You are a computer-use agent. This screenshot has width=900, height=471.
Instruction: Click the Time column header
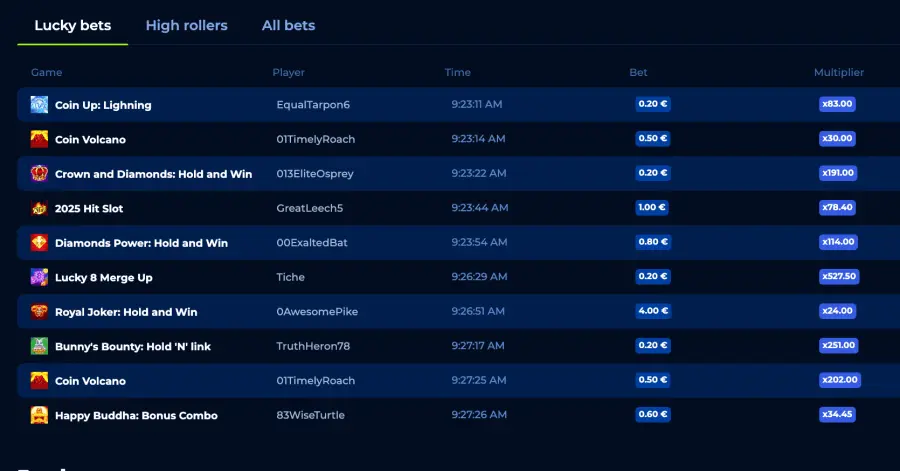point(457,72)
